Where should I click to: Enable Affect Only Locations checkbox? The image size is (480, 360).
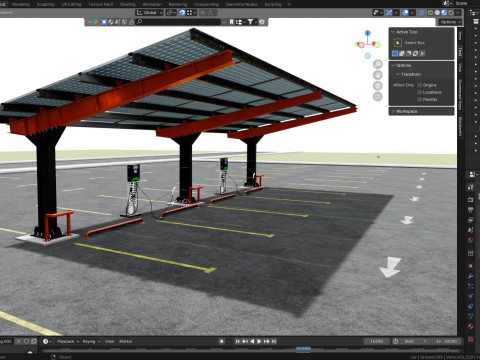[x=420, y=92]
